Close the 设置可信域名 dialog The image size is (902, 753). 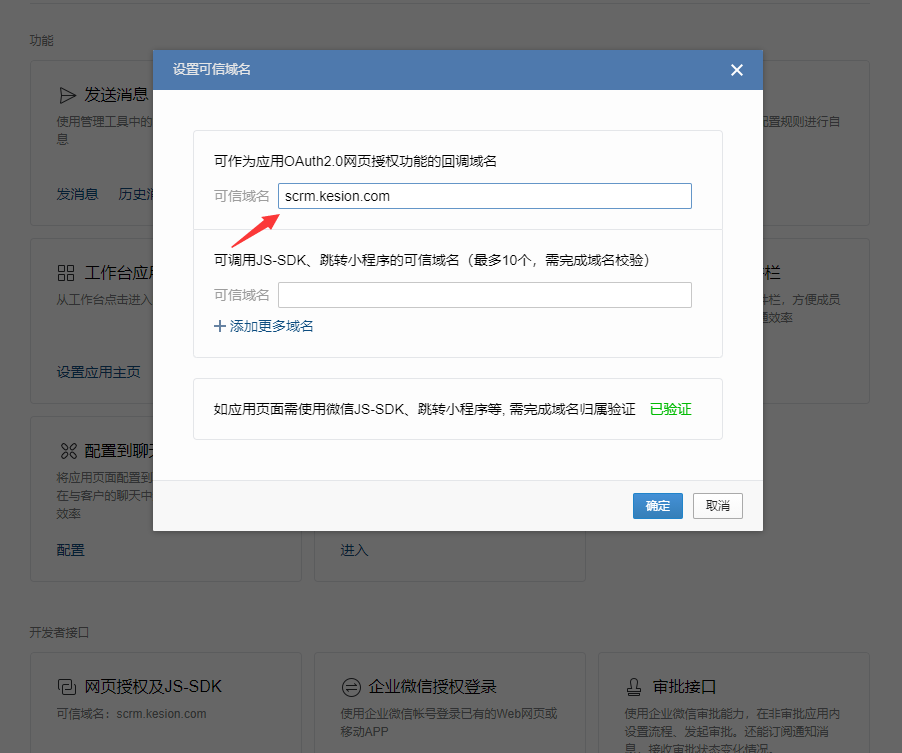[736, 70]
